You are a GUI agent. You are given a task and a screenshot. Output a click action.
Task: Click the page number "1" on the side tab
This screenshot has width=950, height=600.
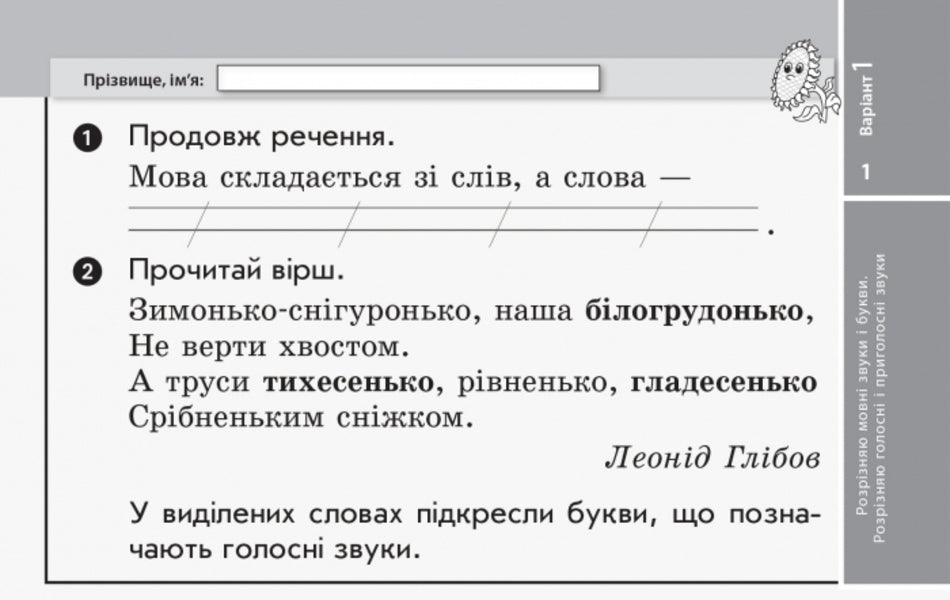pyautogui.click(x=866, y=172)
